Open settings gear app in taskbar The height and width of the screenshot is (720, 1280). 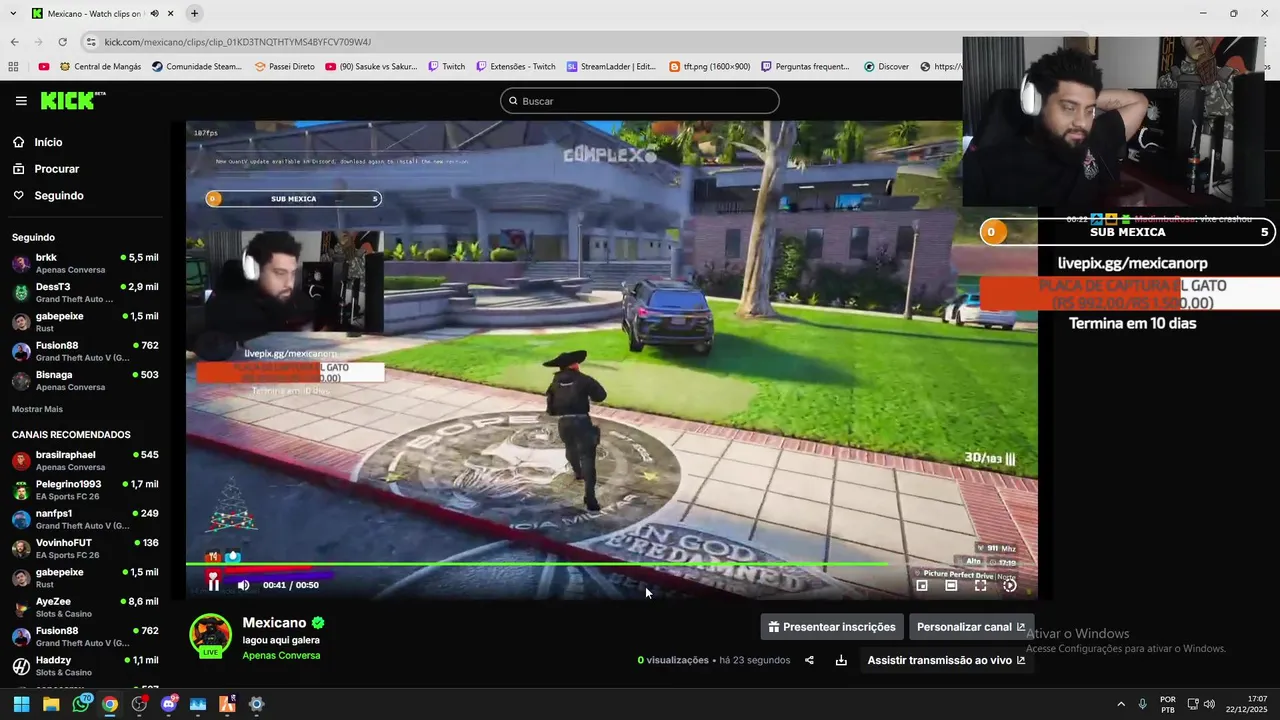click(256, 704)
